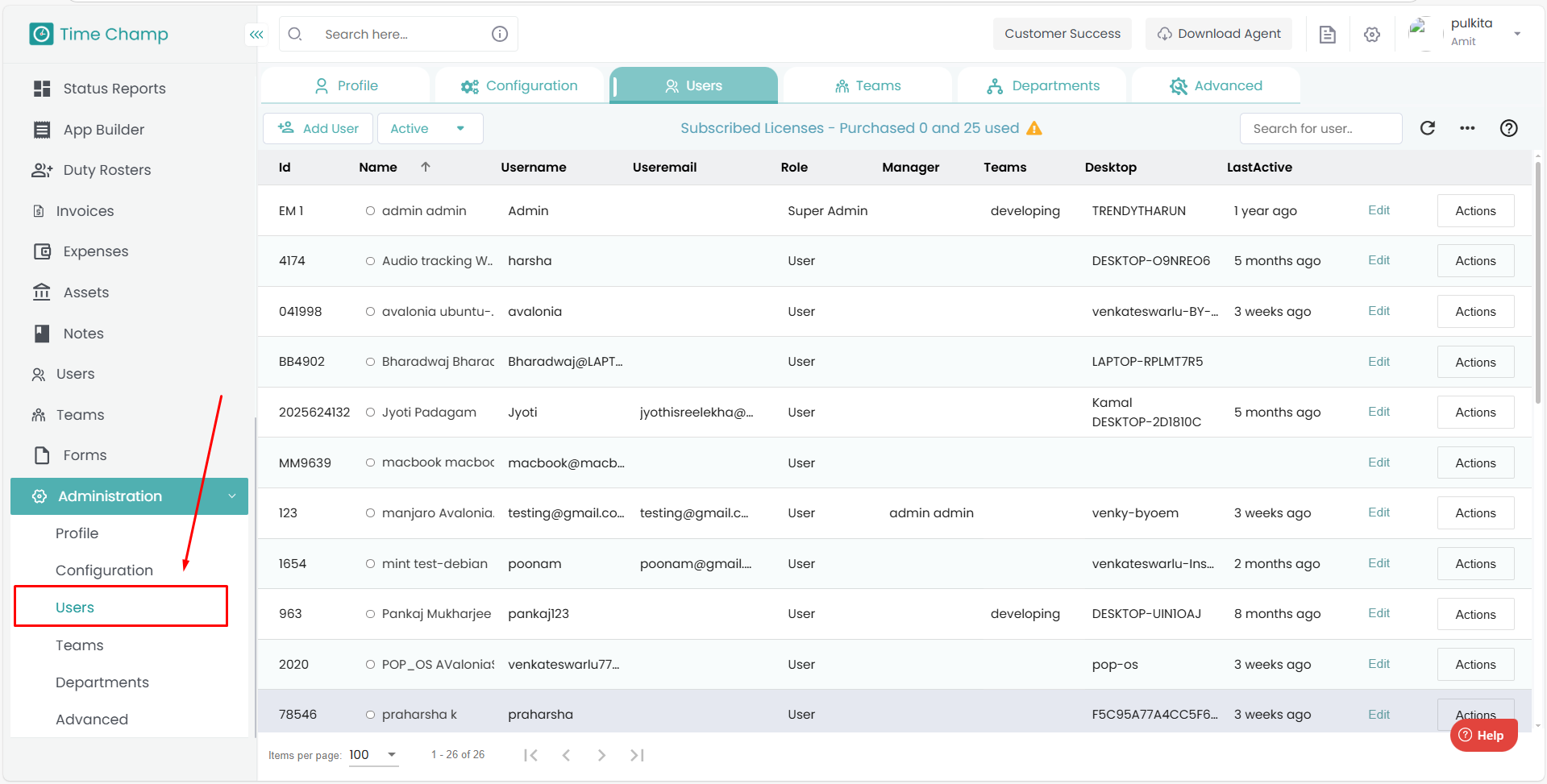Open the three-dots more options menu
Screen dimensions: 1547x784
1467,128
